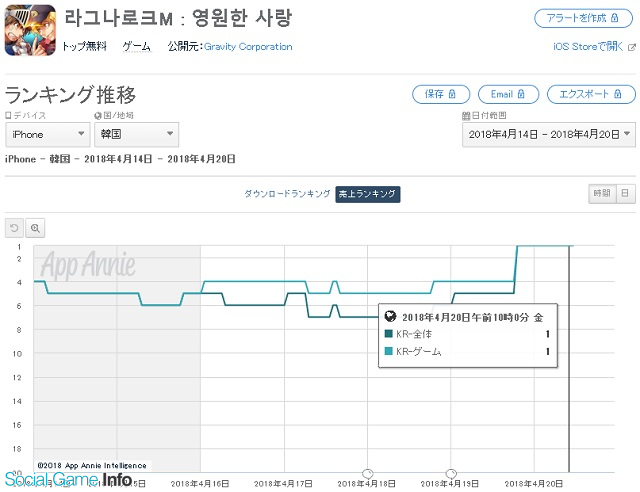Click the event marker on April 18
Viewport: 640px width, 492px height.
(367, 472)
